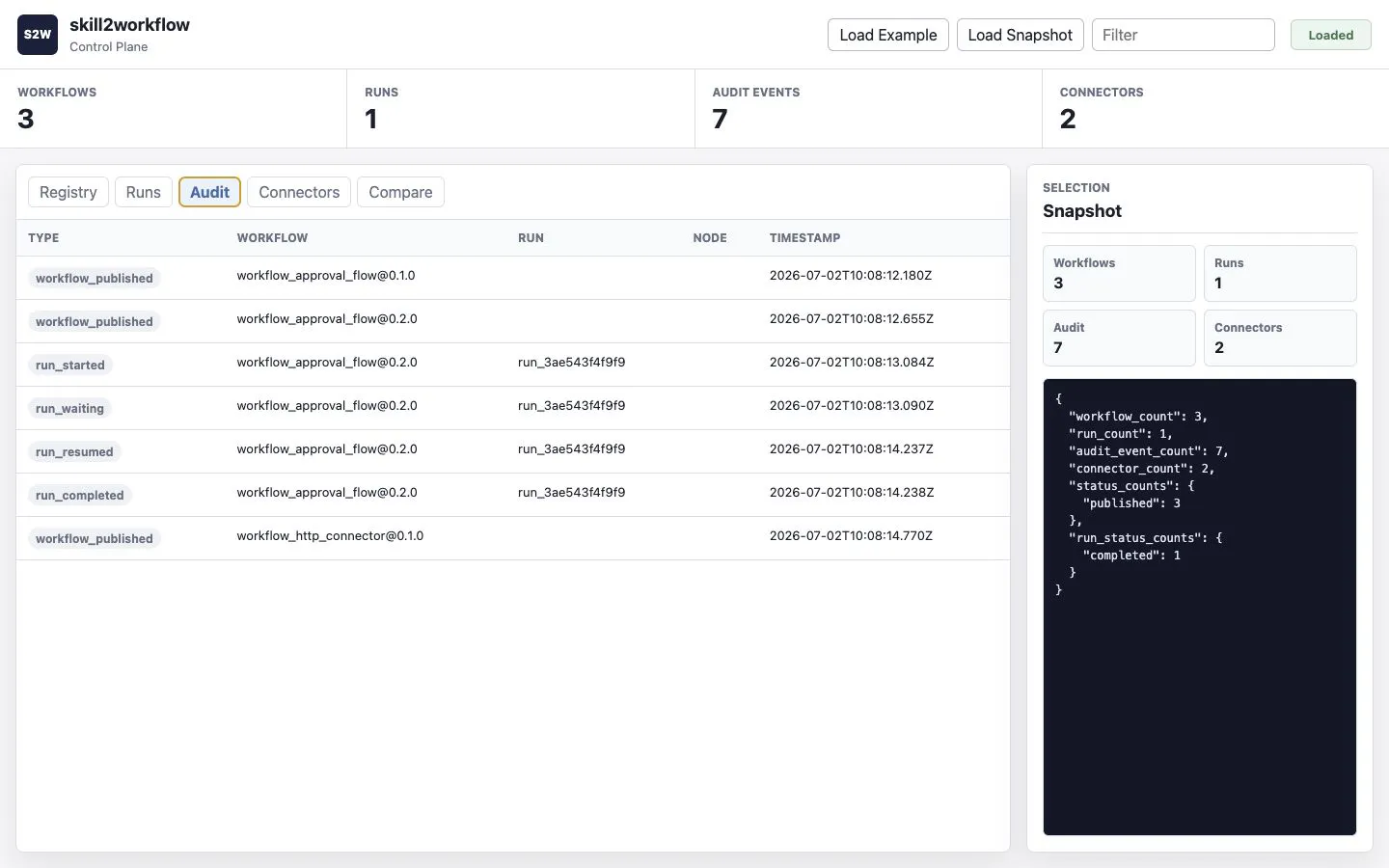Click timestamp 2026-07-02T10:08:14.238Z
Viewport: 1389px width, 868px height.
click(852, 493)
